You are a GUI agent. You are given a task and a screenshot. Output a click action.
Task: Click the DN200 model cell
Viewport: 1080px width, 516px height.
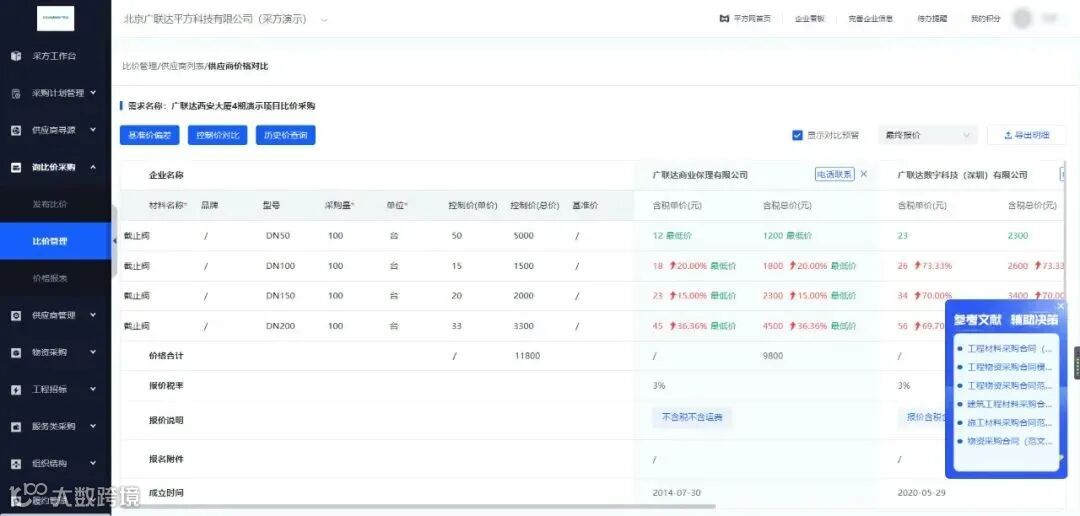coord(280,326)
